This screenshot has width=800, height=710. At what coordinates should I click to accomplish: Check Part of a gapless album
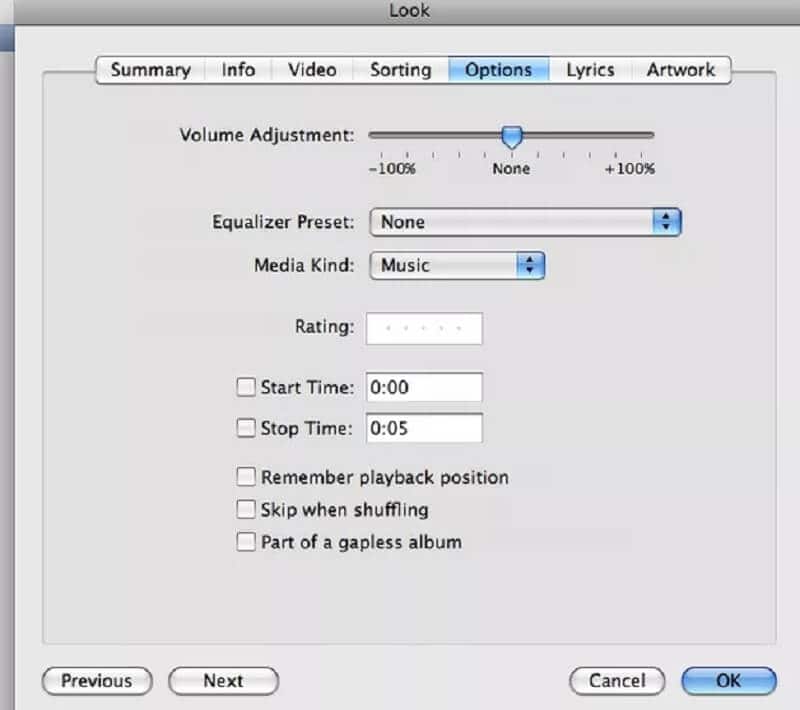coord(246,542)
